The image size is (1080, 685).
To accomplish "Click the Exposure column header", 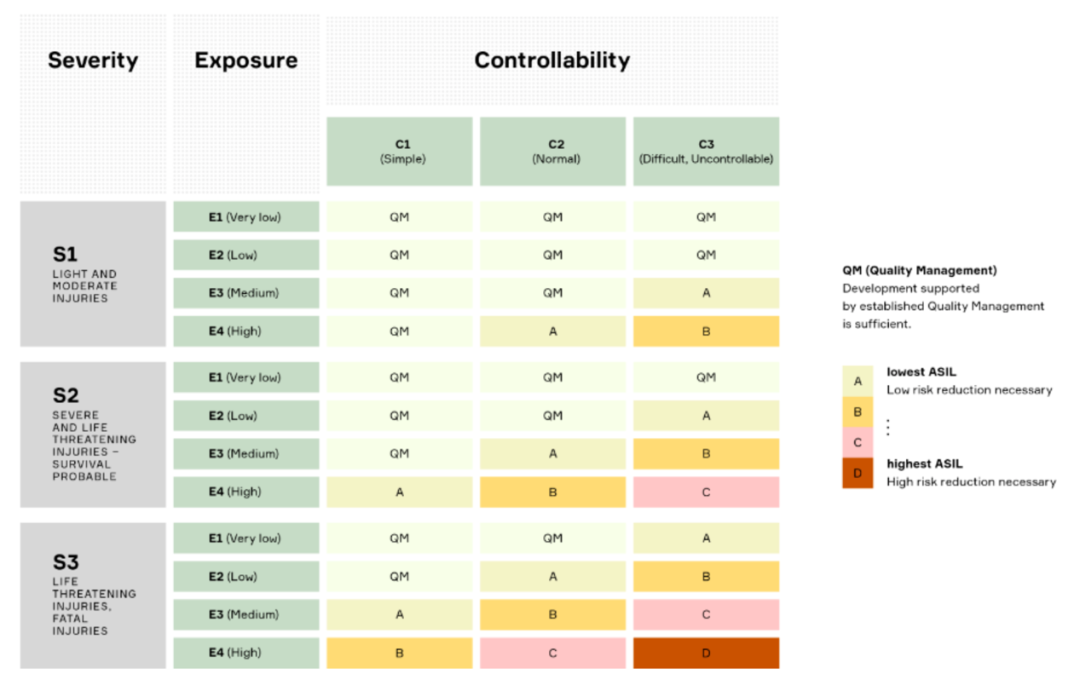I will click(x=246, y=60).
